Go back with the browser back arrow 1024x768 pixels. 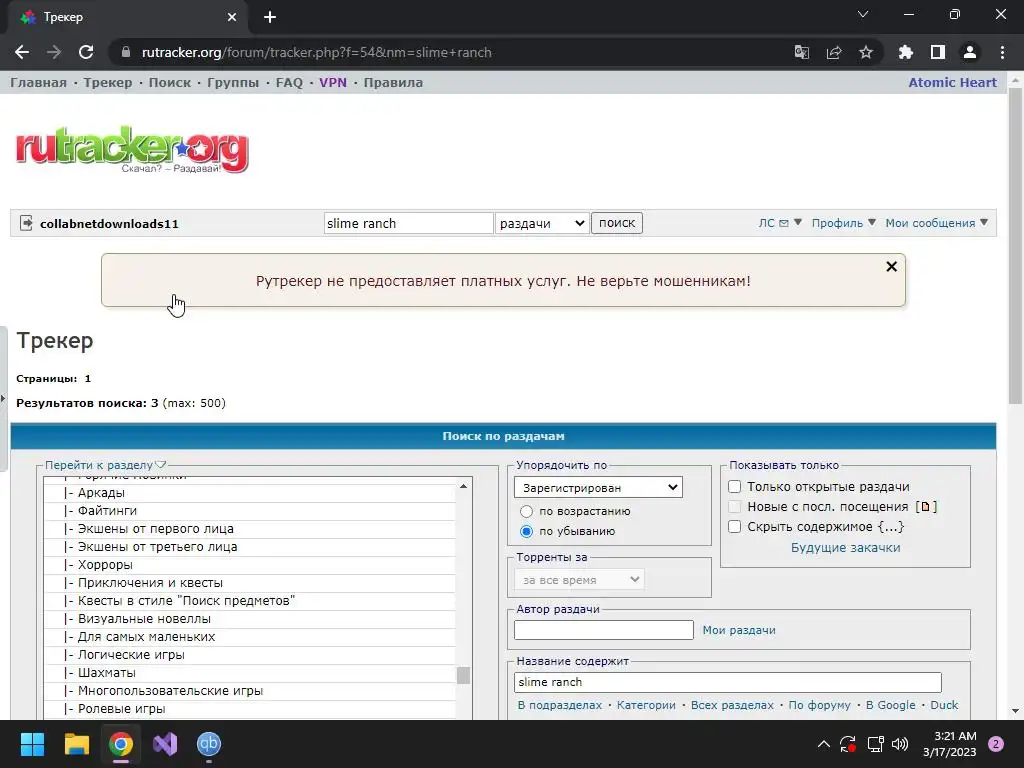pyautogui.click(x=22, y=52)
